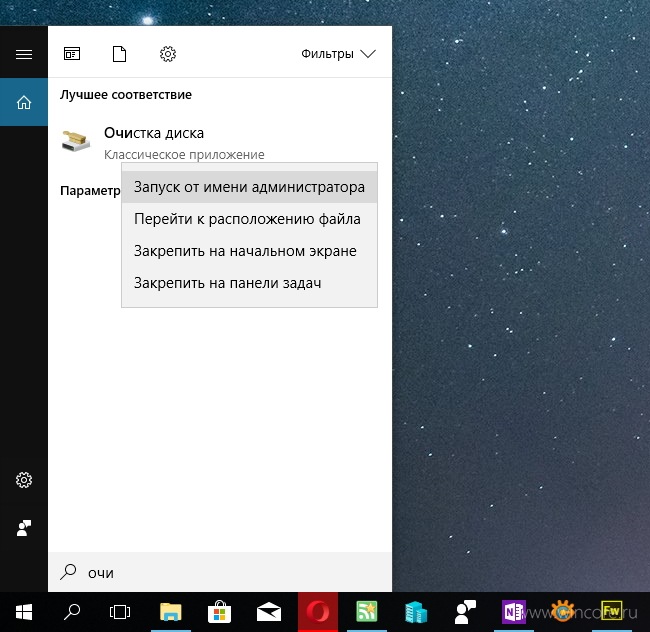Open Microsoft Store from taskbar

tap(219, 612)
